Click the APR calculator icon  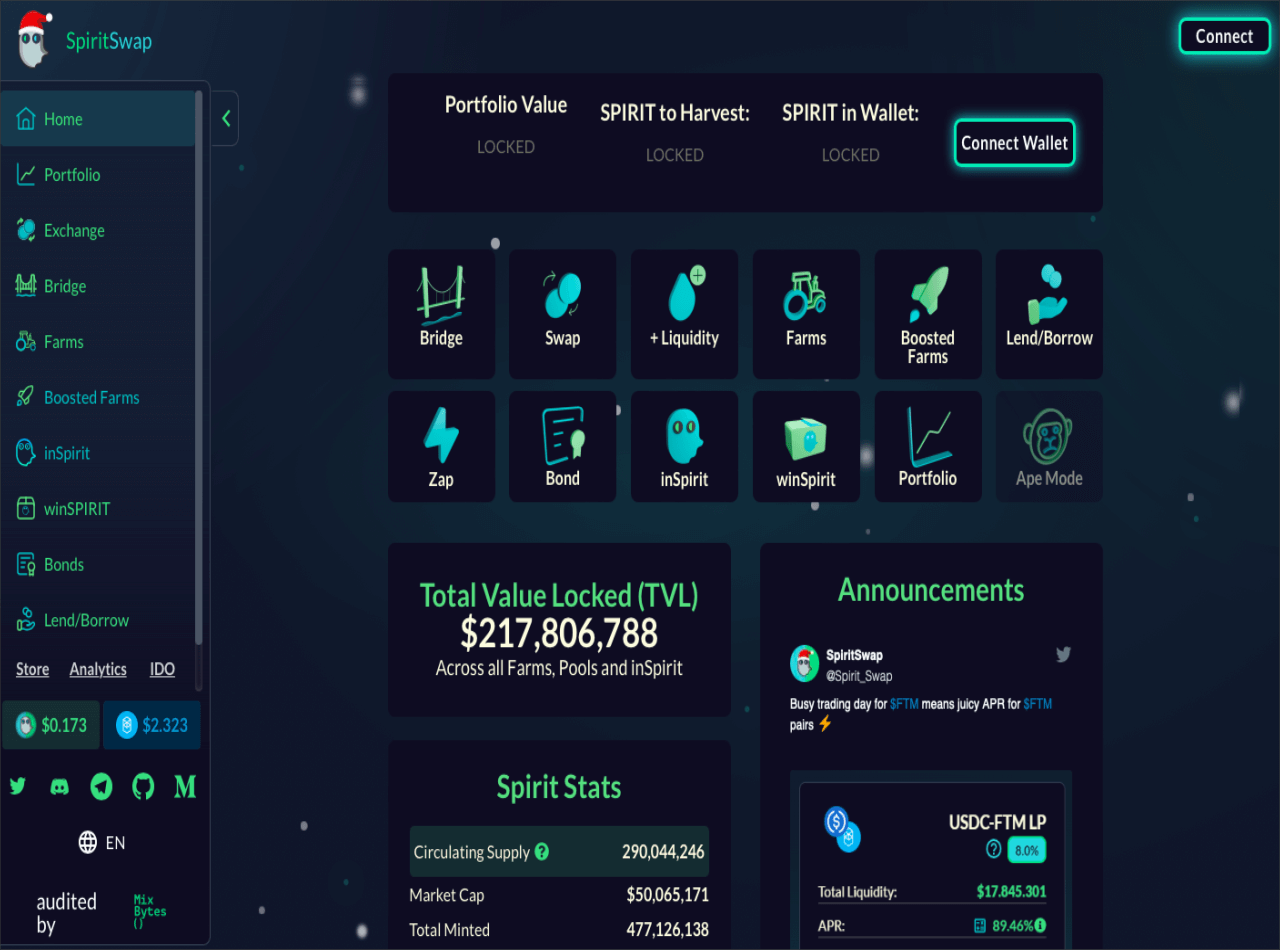point(980,926)
